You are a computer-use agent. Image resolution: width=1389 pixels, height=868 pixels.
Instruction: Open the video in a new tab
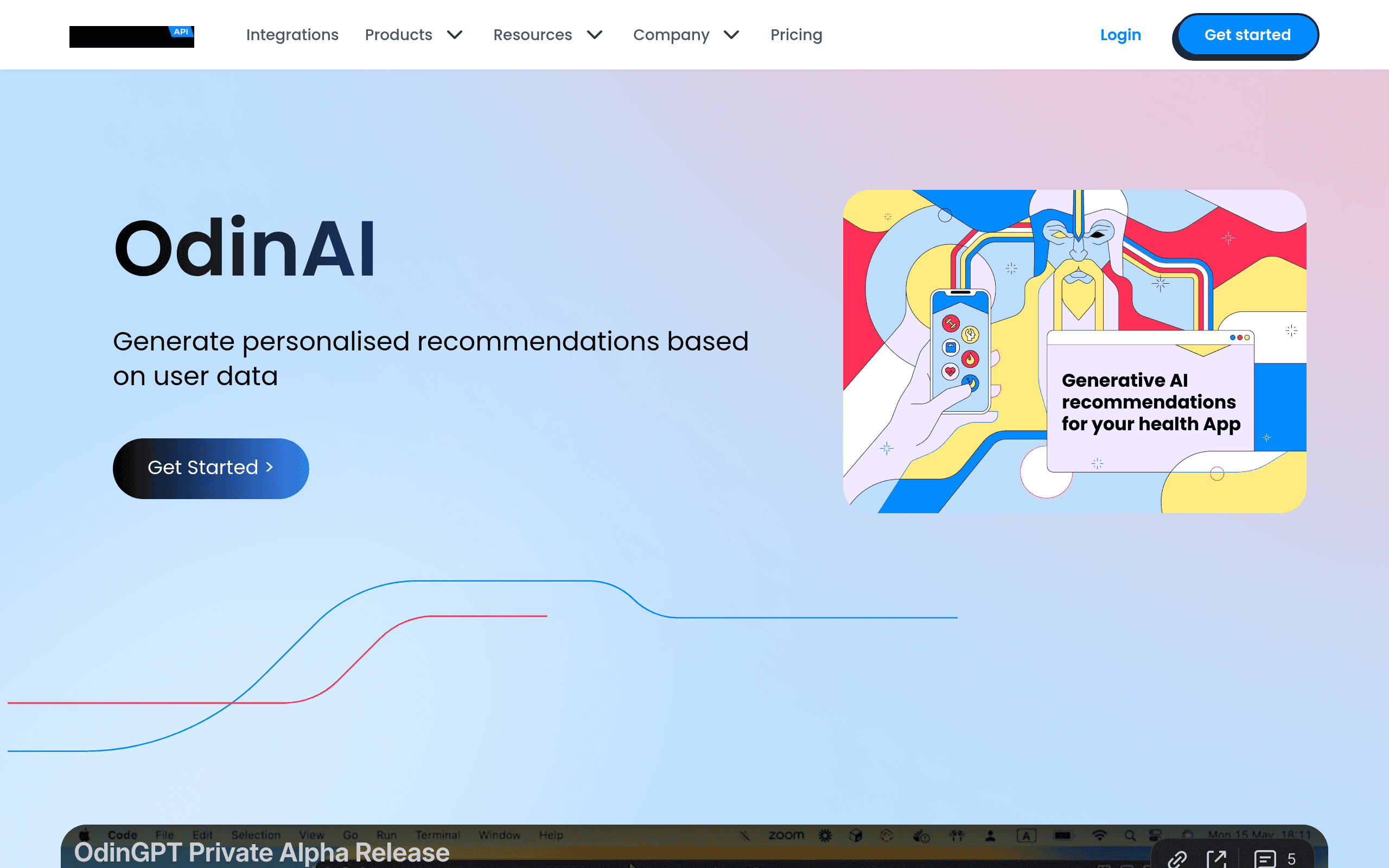[x=1216, y=859]
